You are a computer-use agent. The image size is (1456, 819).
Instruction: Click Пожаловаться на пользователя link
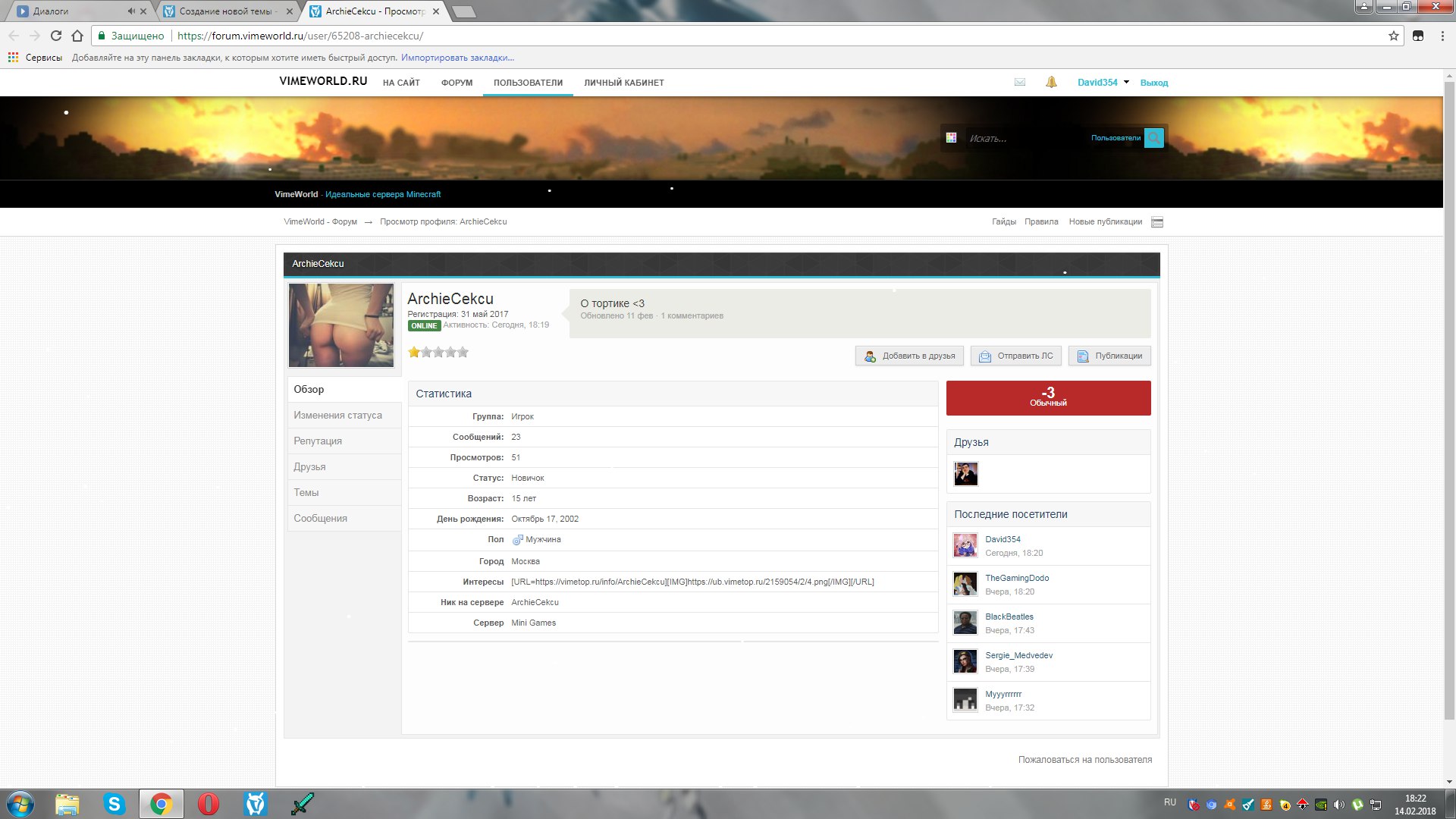pos(1084,759)
